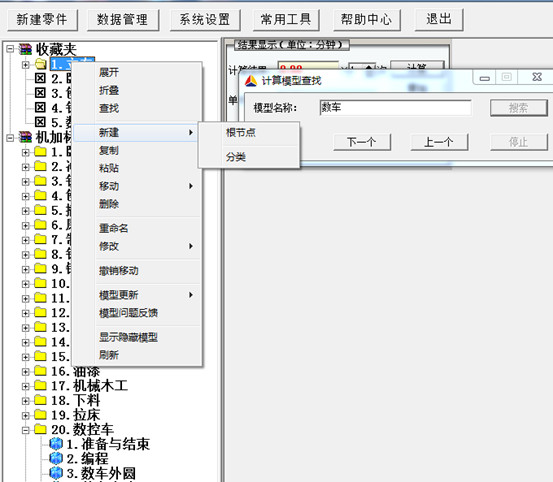Expand the 18.下料 folder

(x=25, y=401)
